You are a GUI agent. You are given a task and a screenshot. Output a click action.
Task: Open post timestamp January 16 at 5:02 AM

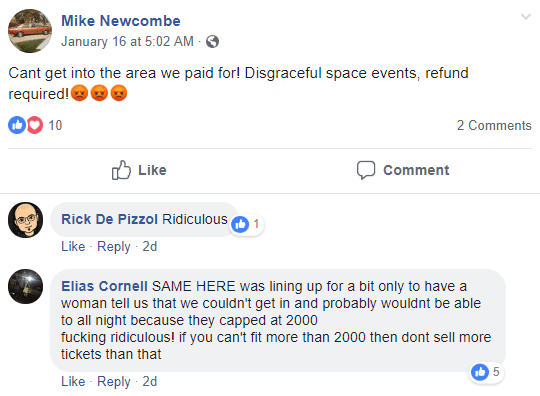(x=127, y=42)
